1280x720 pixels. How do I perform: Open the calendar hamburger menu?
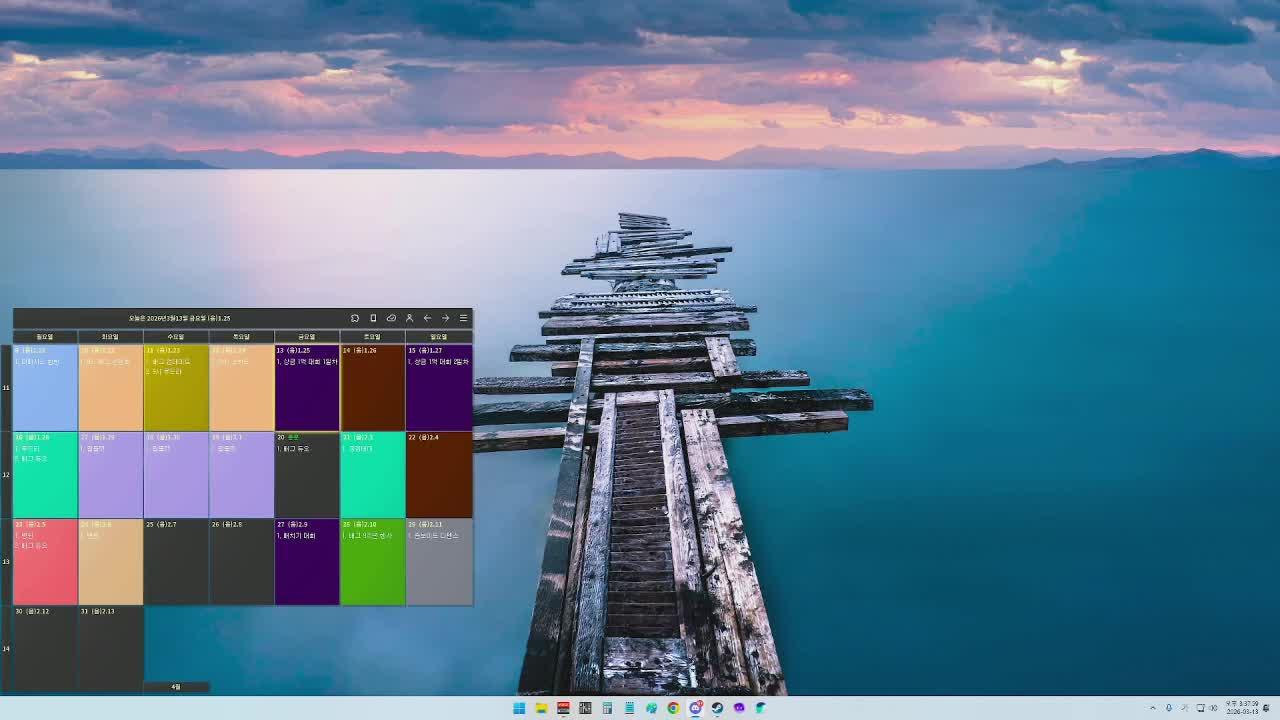[x=463, y=318]
